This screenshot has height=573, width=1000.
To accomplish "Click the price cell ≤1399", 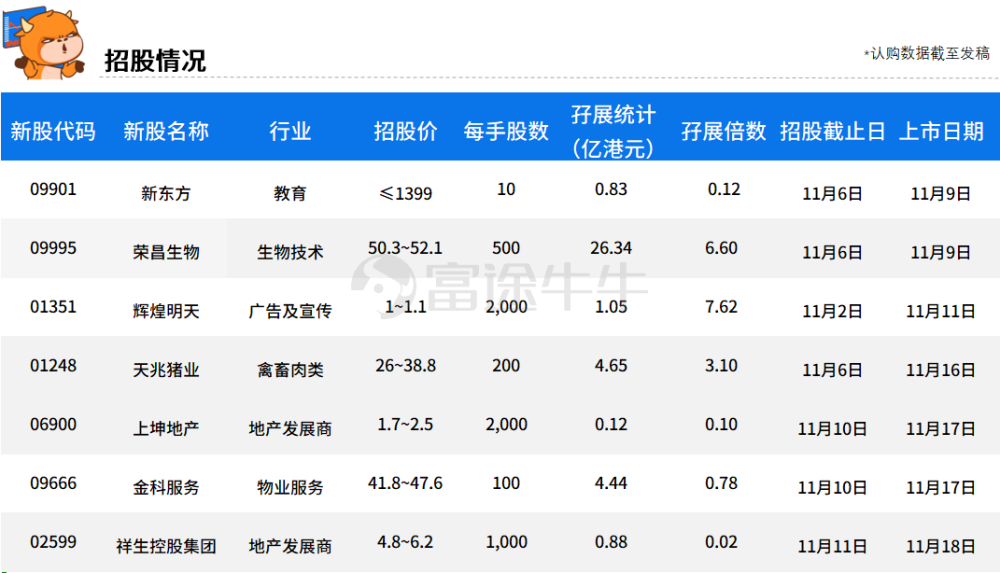I will pyautogui.click(x=406, y=193).
